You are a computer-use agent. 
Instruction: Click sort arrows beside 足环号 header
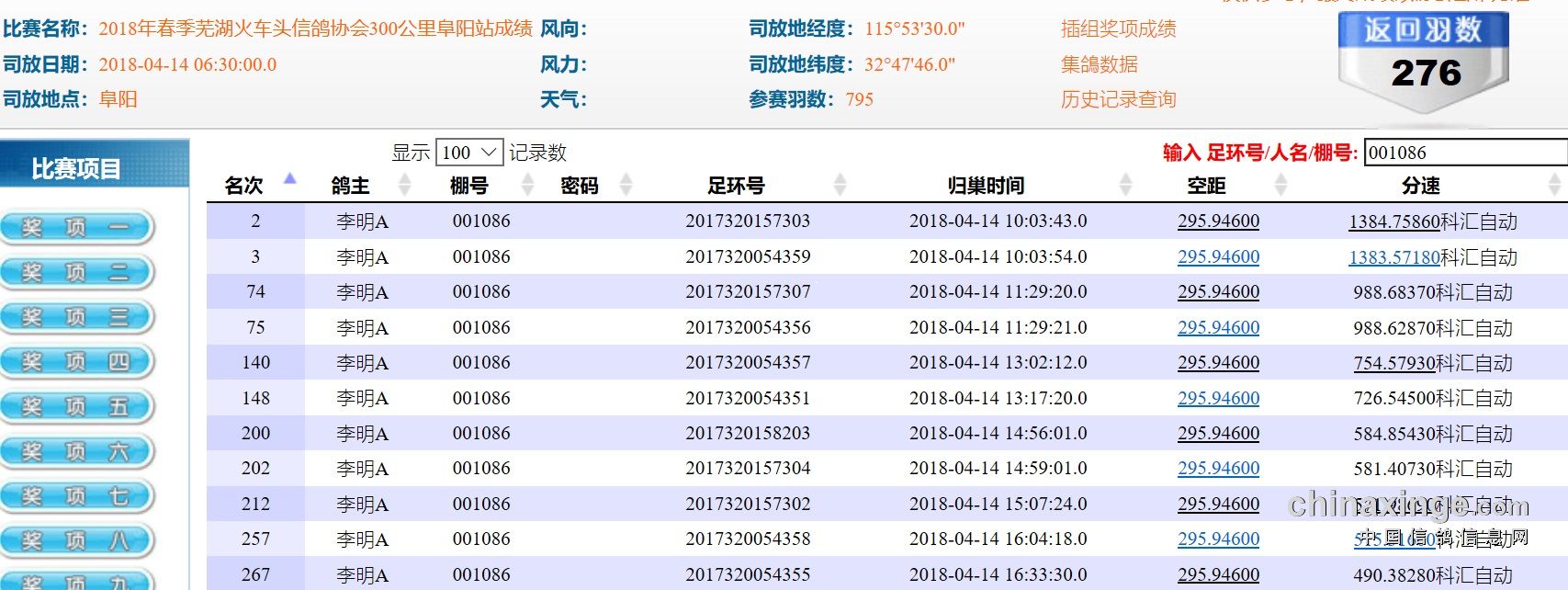click(840, 185)
